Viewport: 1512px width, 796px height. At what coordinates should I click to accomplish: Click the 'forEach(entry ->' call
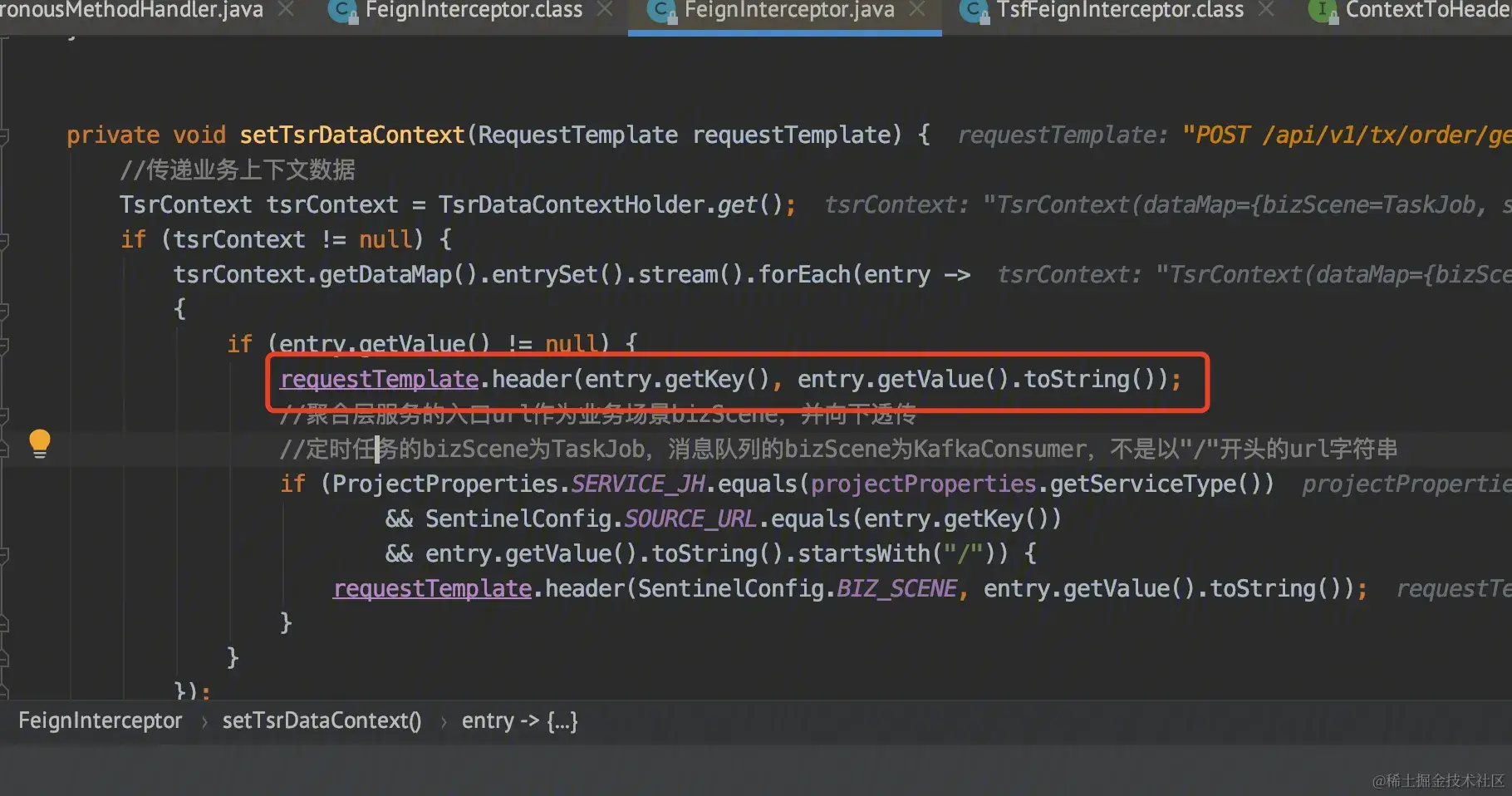864,274
